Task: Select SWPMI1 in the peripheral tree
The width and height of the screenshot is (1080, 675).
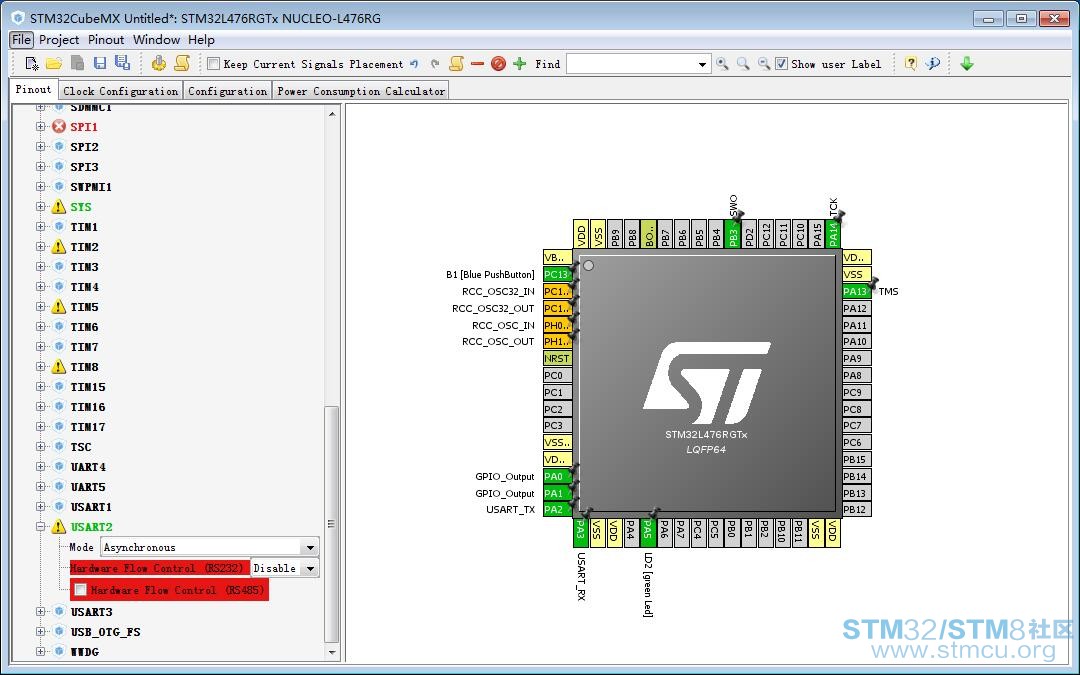Action: point(91,187)
